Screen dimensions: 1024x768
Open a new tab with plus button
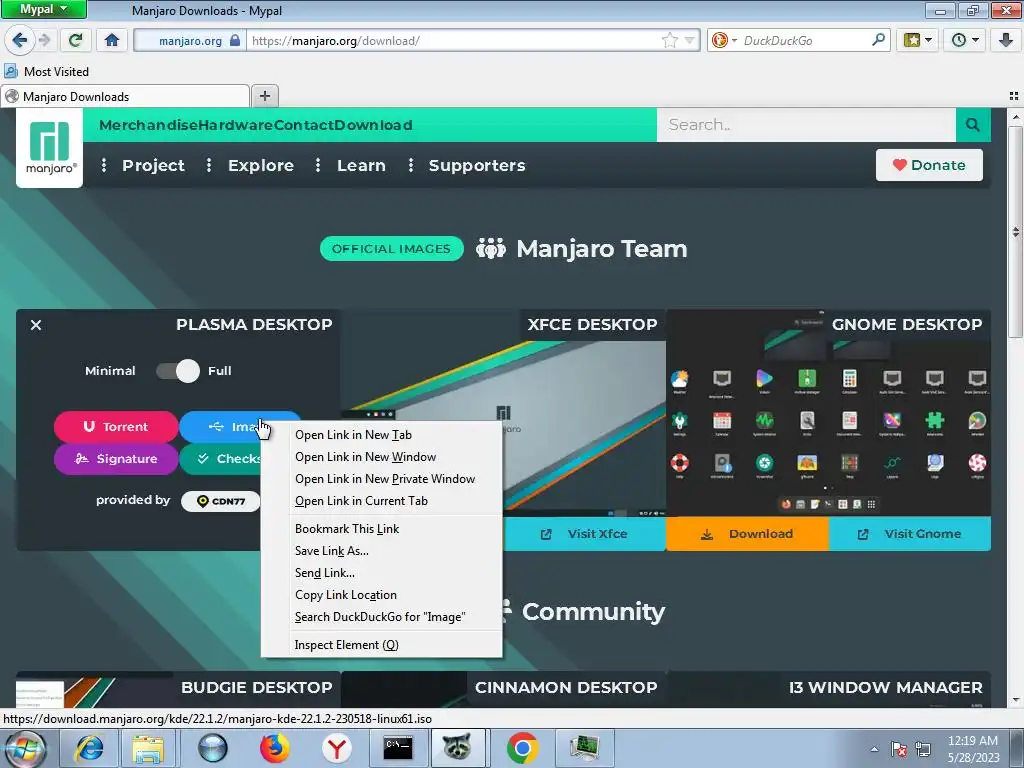click(264, 96)
